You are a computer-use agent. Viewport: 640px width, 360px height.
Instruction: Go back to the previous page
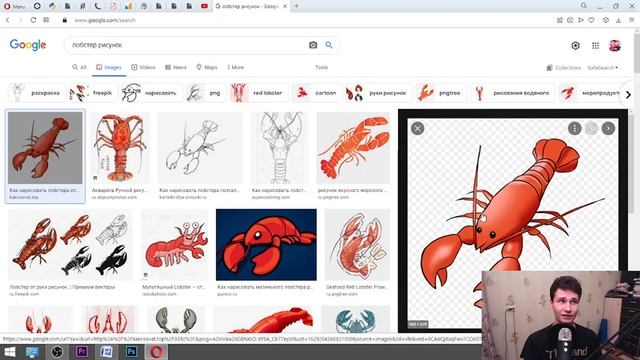[7, 20]
